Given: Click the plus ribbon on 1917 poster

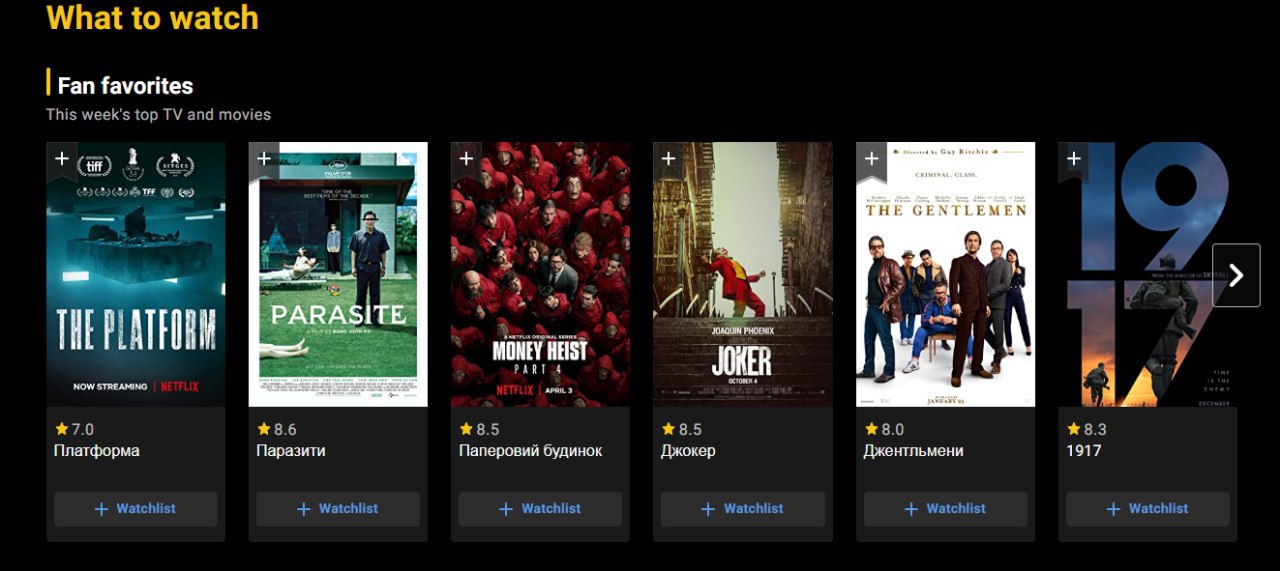Looking at the screenshot, I should pos(1073,160).
